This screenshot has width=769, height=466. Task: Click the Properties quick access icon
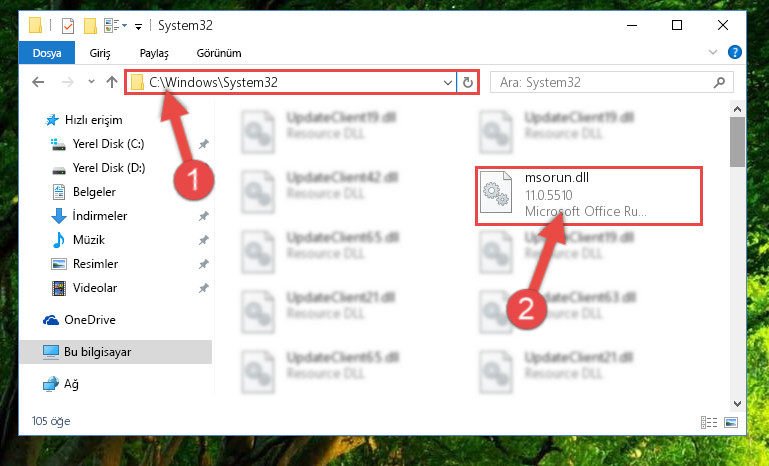coord(68,26)
